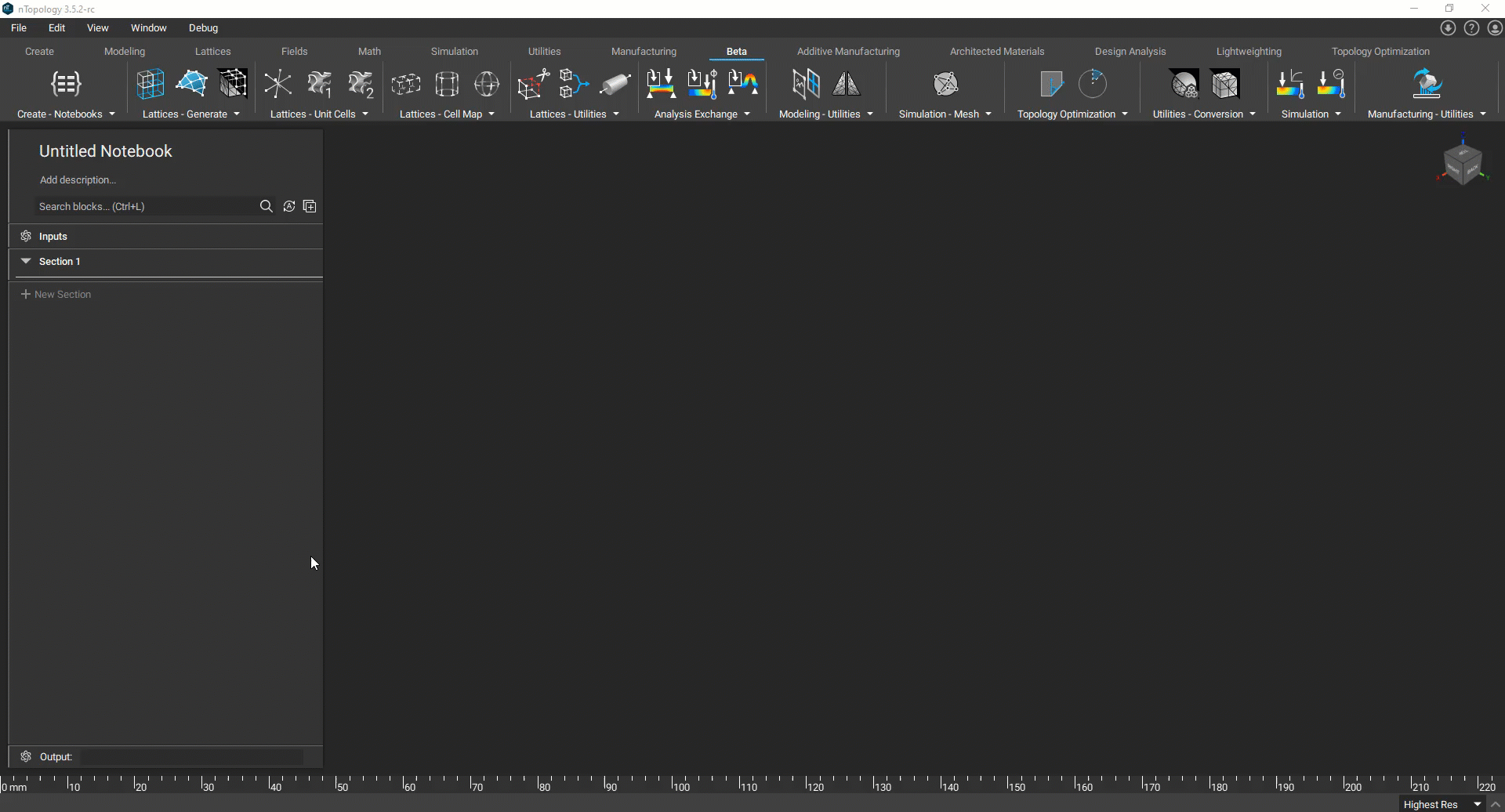Open the user account icon
The height and width of the screenshot is (812, 1505).
[1495, 27]
